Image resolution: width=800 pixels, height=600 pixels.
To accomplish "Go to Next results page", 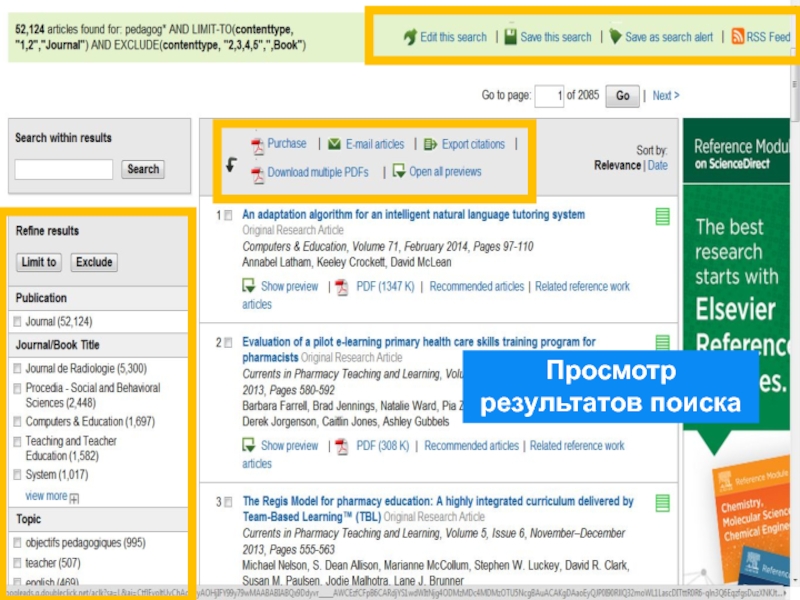I will point(665,96).
